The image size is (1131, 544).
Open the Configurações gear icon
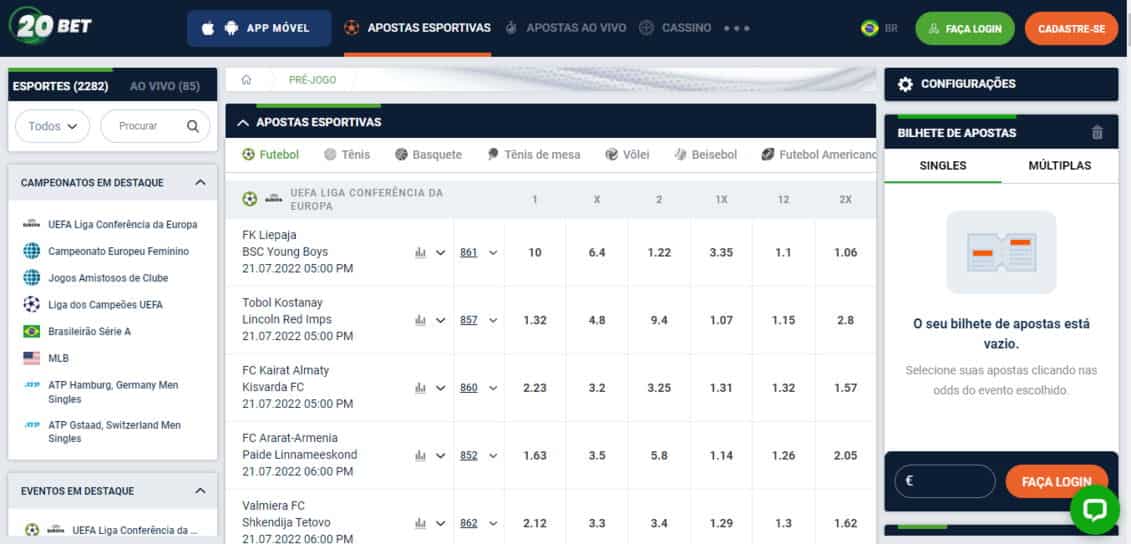coord(905,85)
